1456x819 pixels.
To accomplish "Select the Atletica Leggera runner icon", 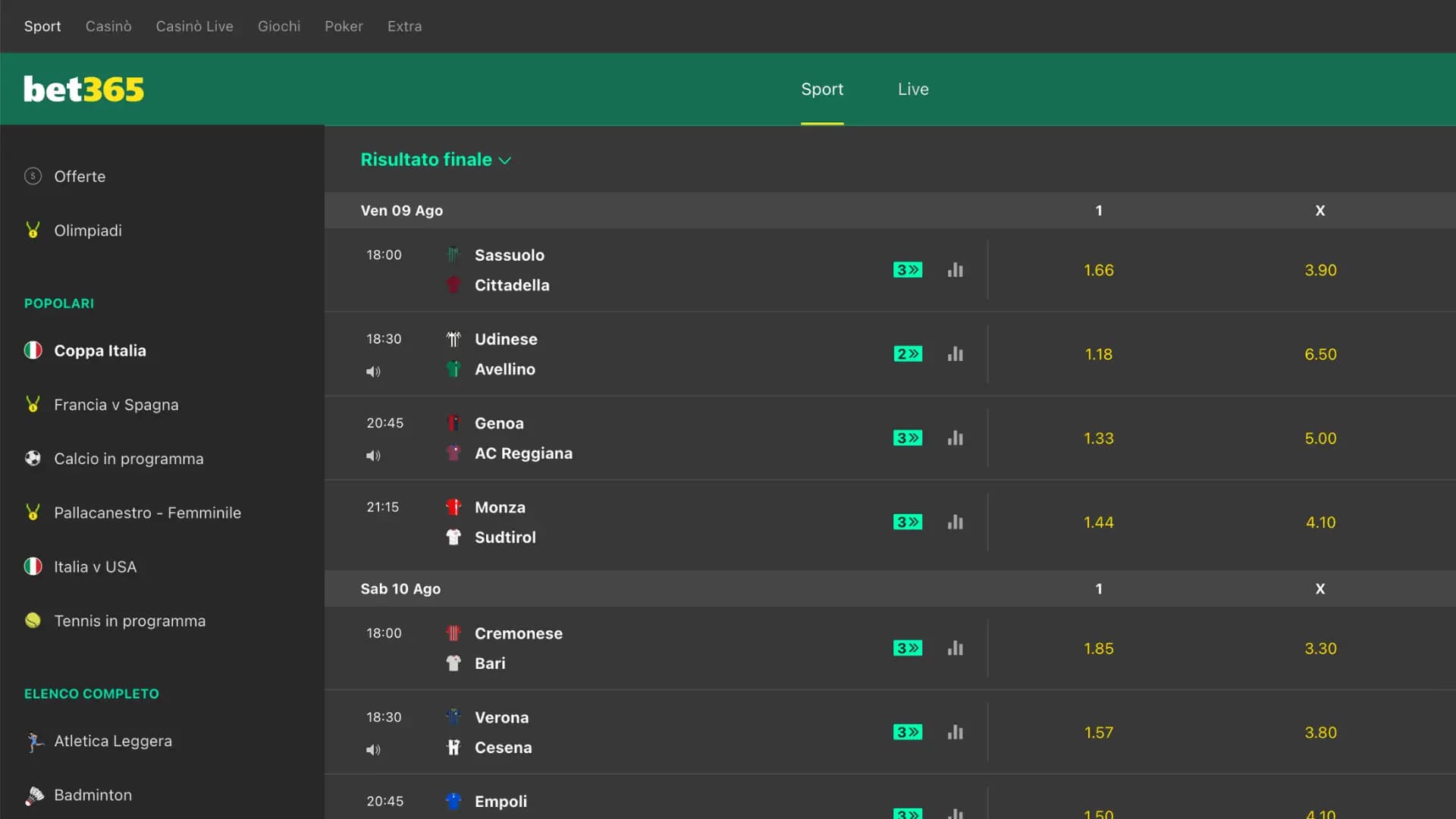I will pos(34,741).
